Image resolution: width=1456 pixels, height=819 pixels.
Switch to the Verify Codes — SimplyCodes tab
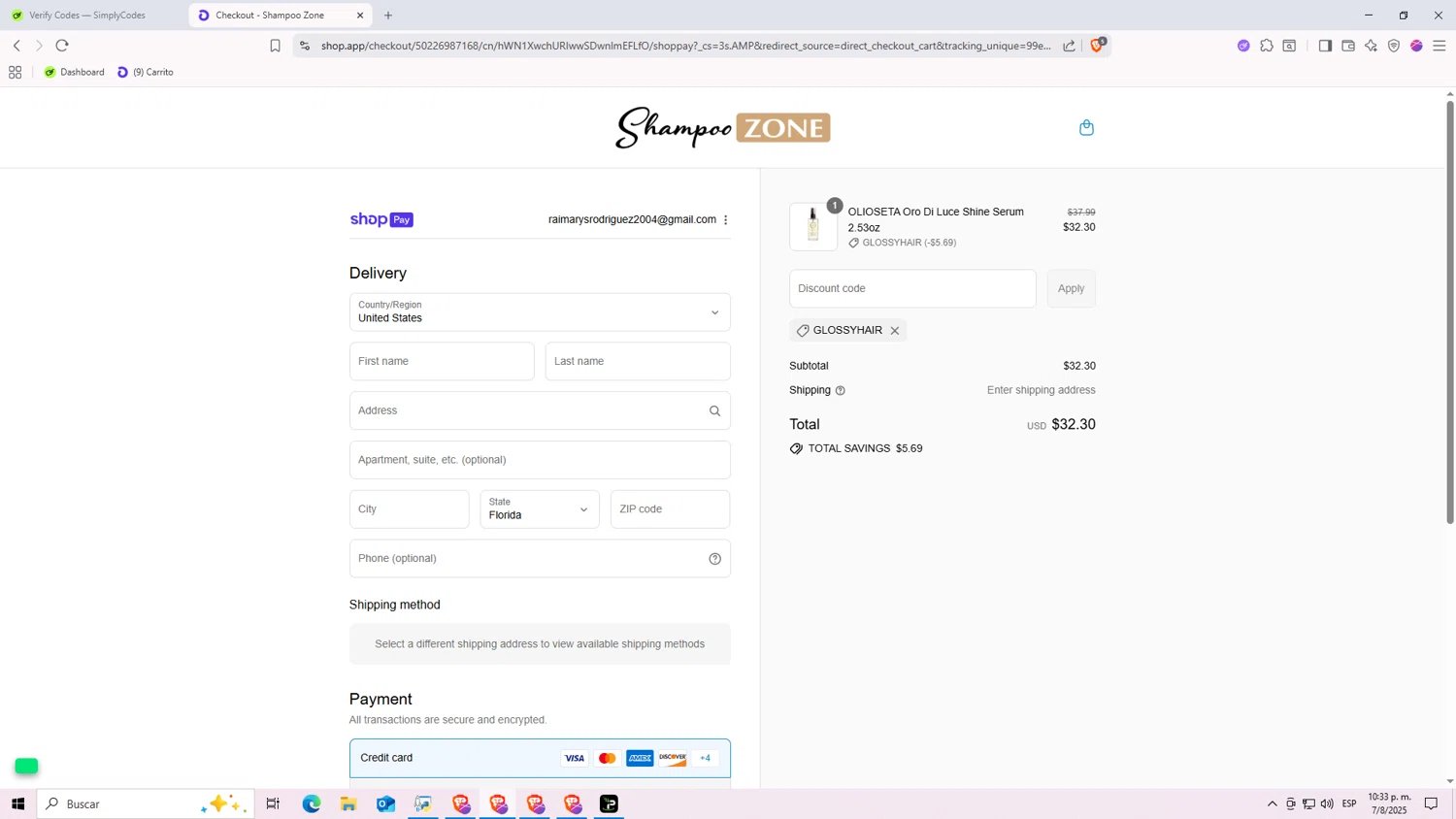coord(87,16)
